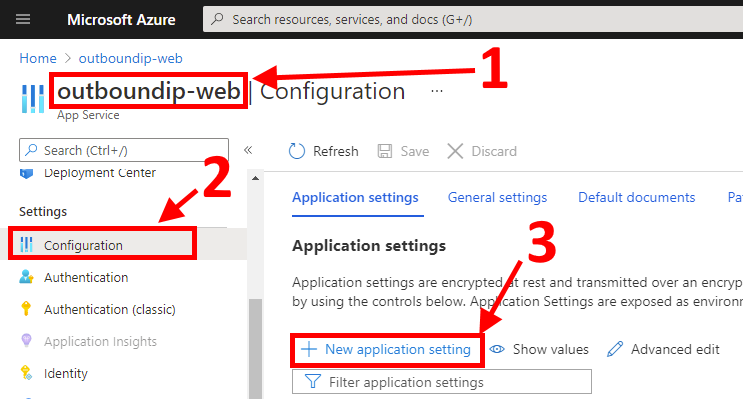Open Advanced edit

[663, 350]
